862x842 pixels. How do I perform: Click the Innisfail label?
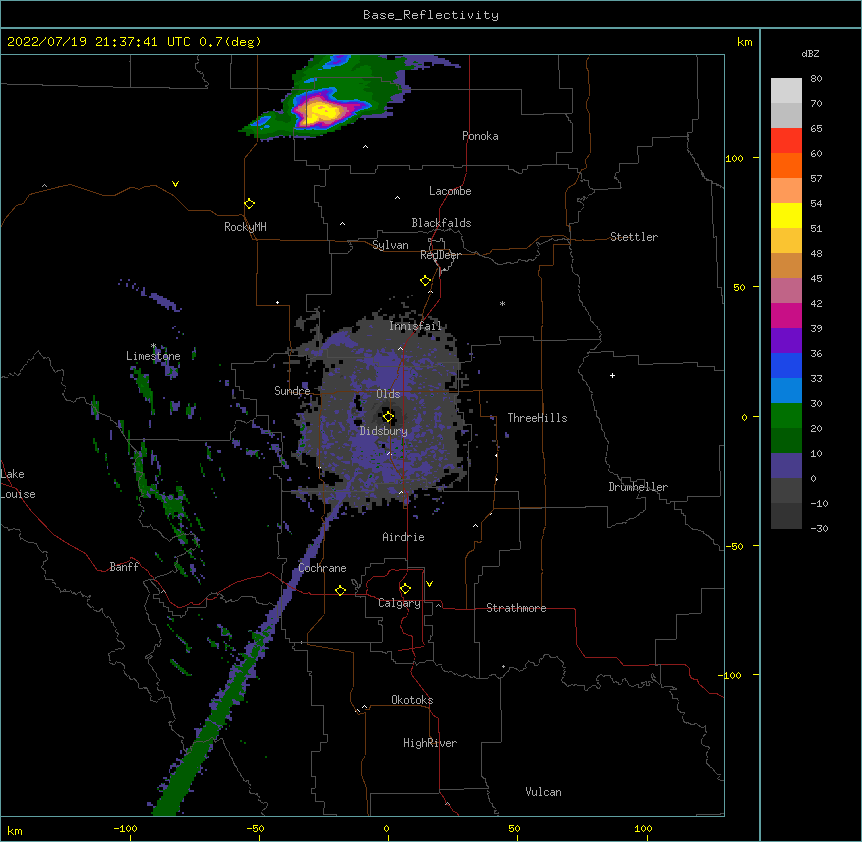click(415, 326)
